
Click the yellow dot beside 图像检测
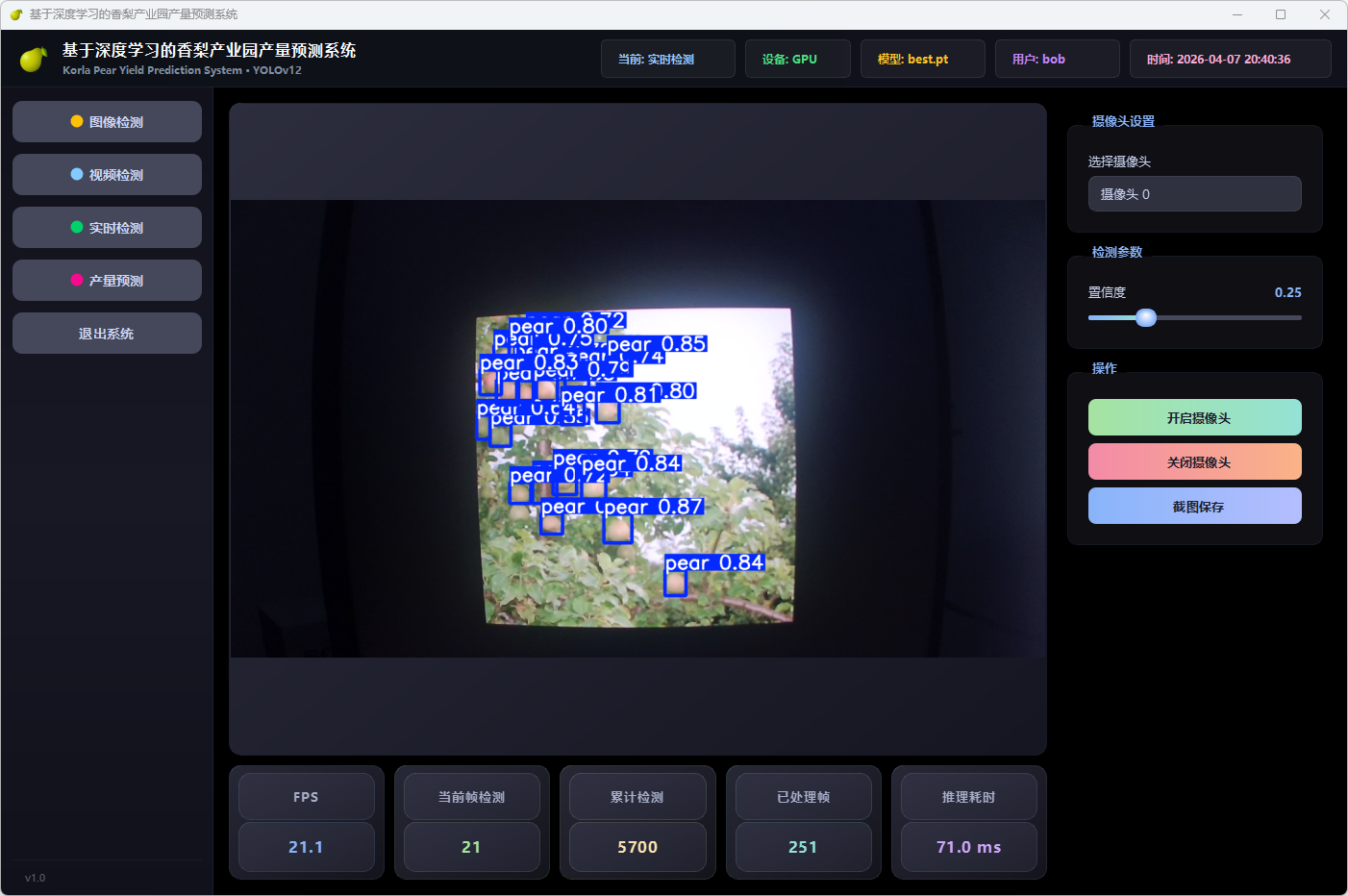click(77, 122)
